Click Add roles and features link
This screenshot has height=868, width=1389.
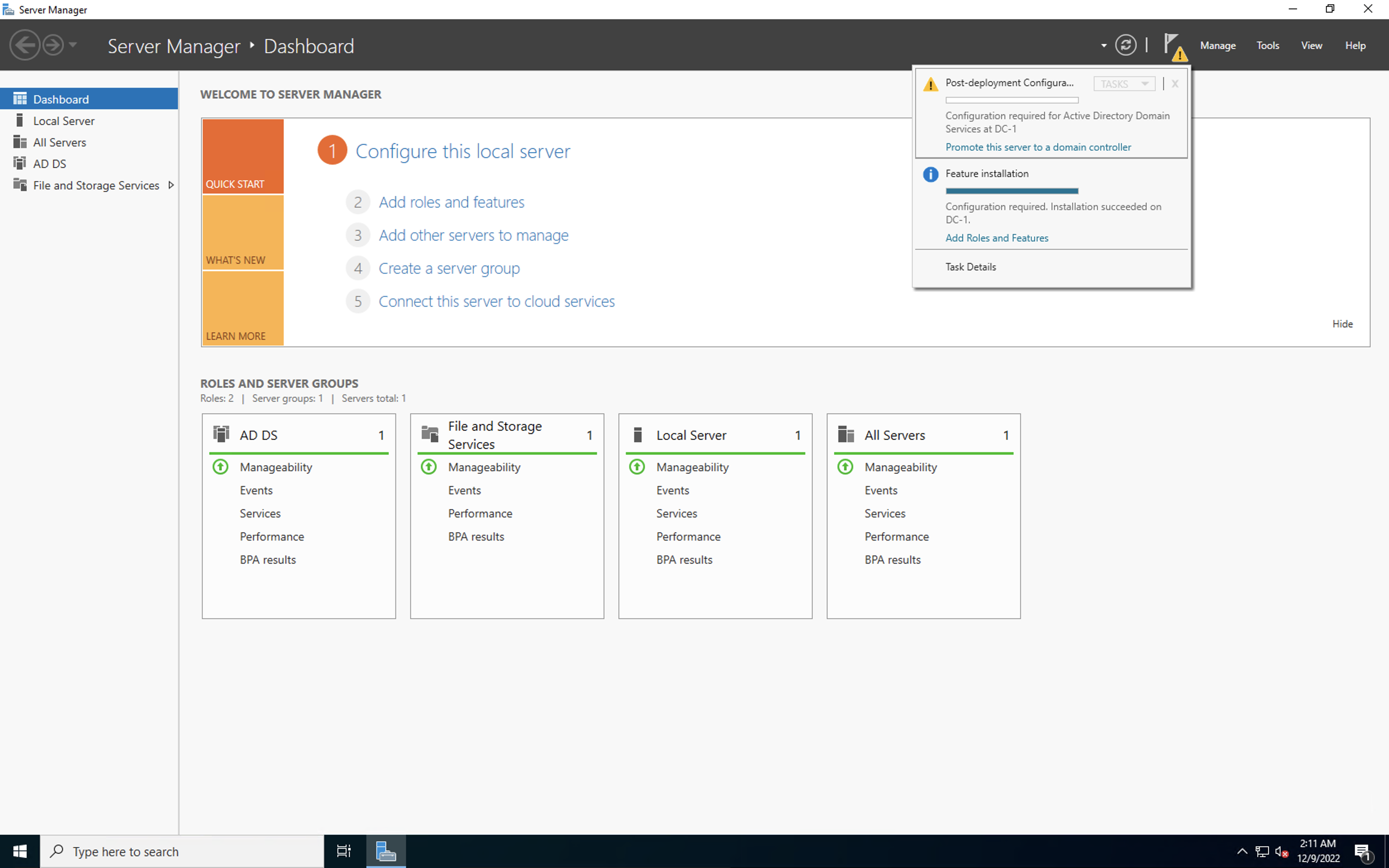click(451, 202)
